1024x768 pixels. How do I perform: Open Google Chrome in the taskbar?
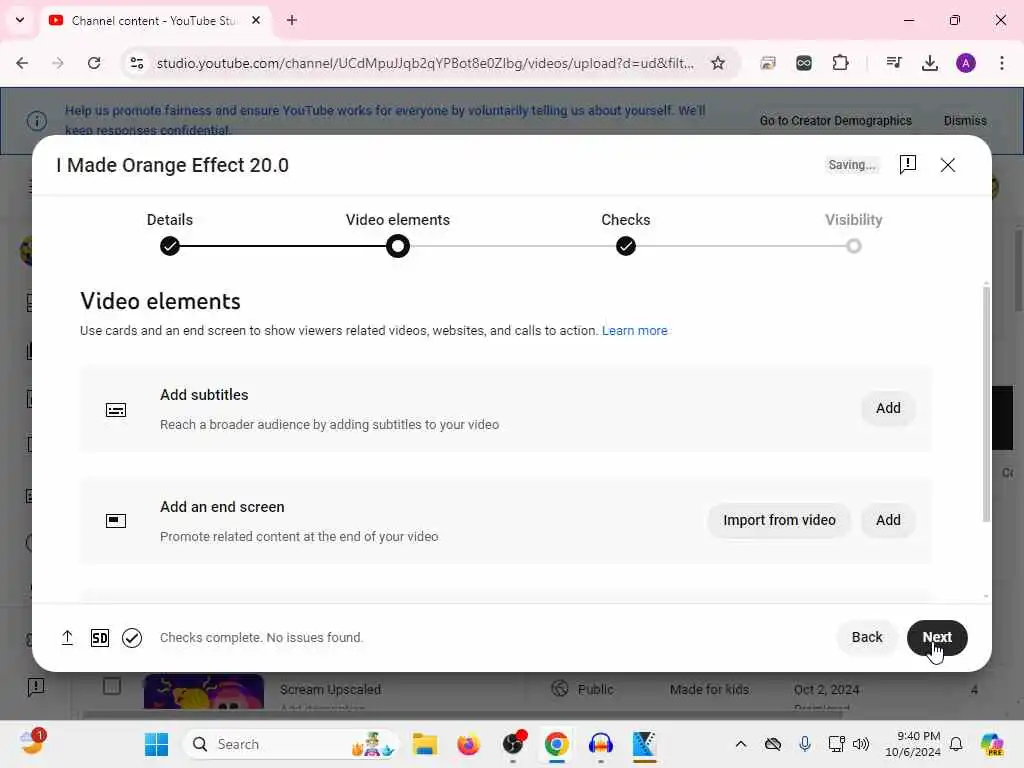coord(556,744)
